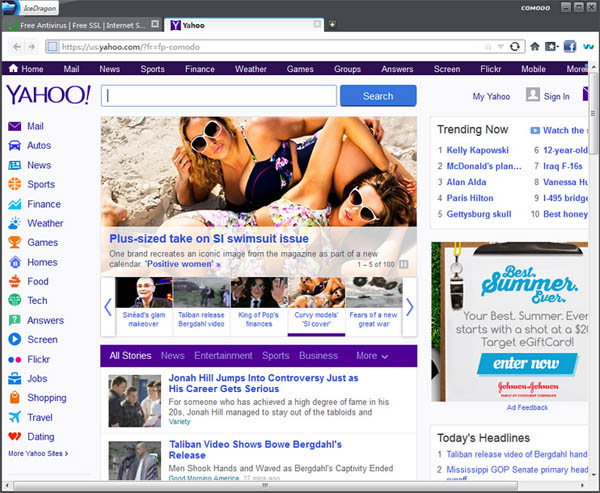Open the Jobs briefcase icon in sidebar
The height and width of the screenshot is (493, 600).
pyautogui.click(x=15, y=379)
